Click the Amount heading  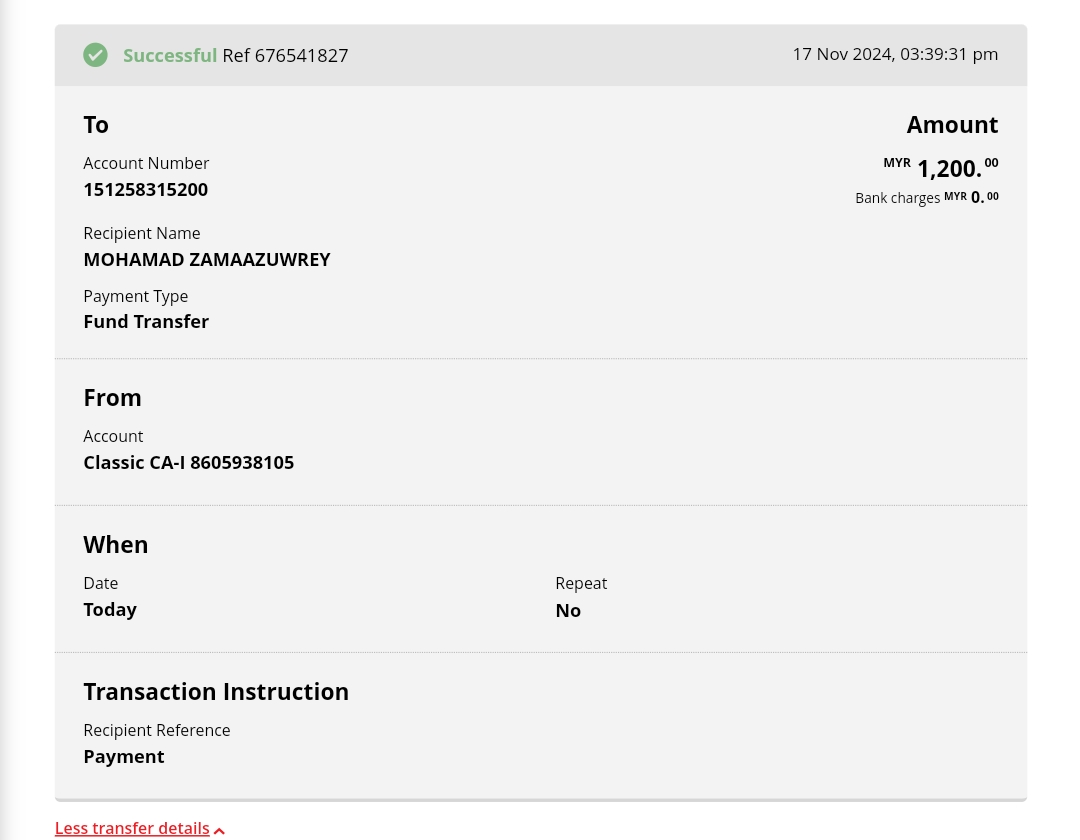point(952,124)
